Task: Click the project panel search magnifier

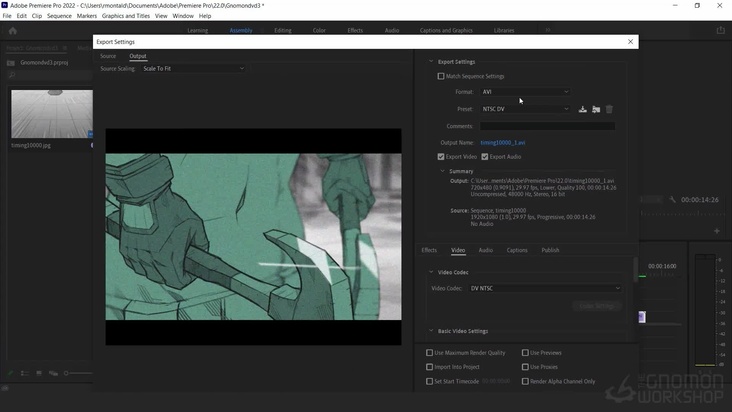Action: coord(12,75)
